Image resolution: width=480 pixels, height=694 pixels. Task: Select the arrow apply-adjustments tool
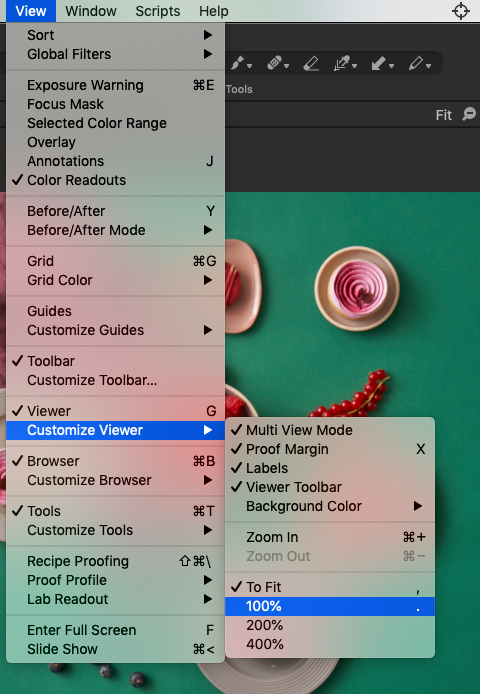point(379,65)
